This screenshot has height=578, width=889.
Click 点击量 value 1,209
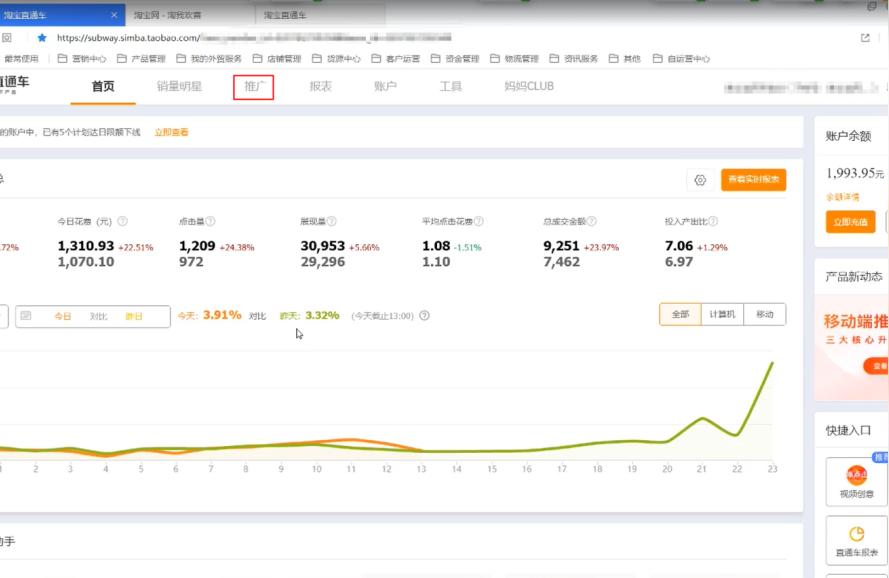[x=197, y=246]
